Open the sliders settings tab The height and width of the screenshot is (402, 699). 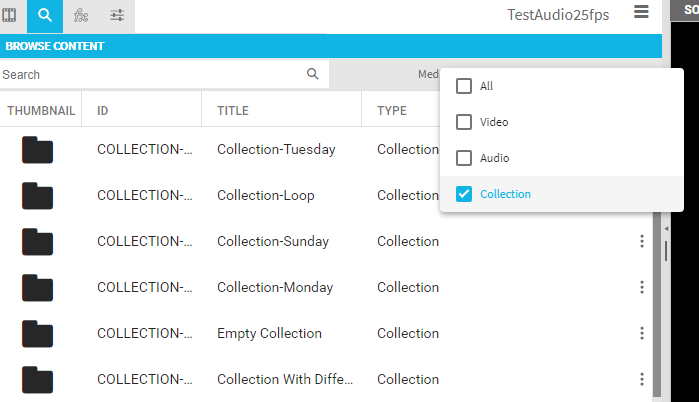[117, 15]
